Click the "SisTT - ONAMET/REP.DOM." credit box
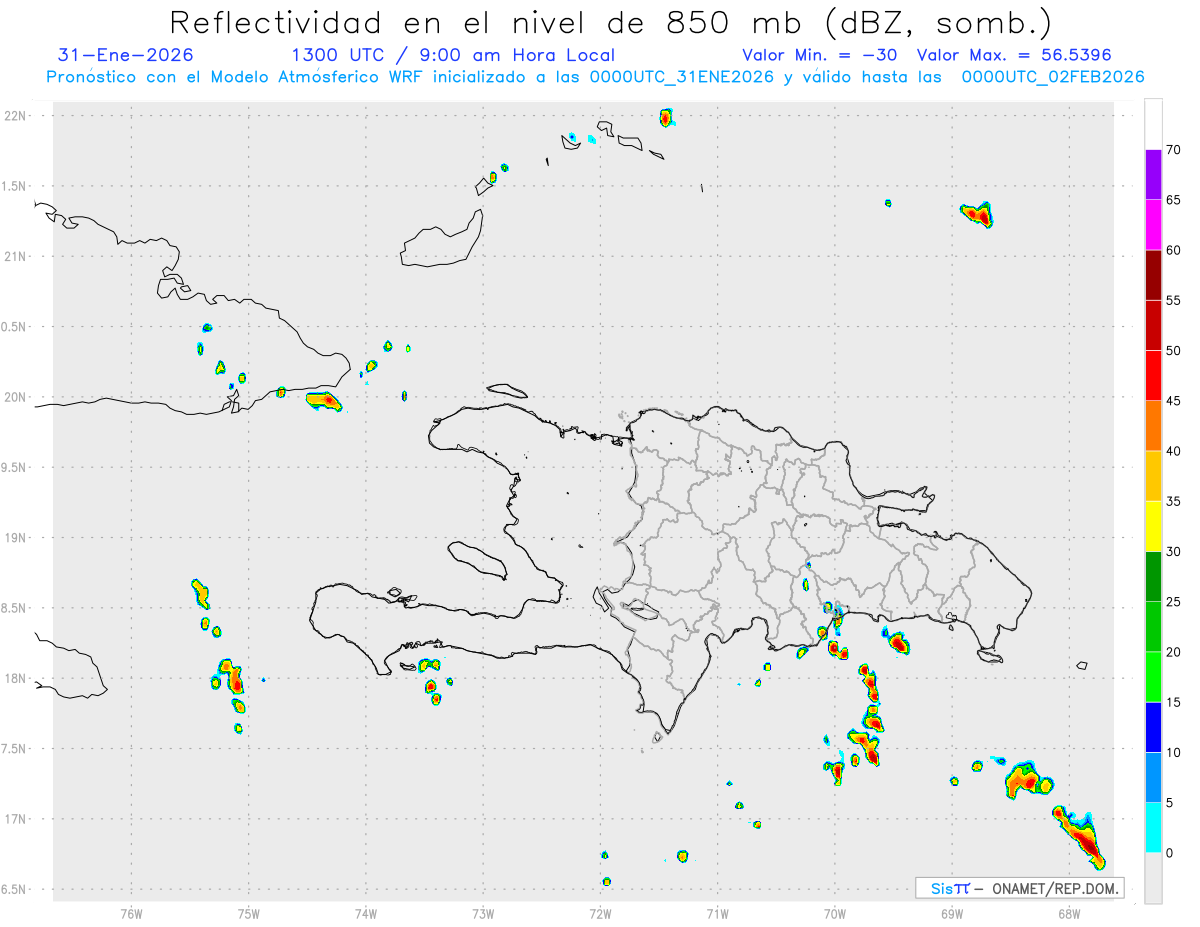The height and width of the screenshot is (927, 1200). pos(1019,888)
